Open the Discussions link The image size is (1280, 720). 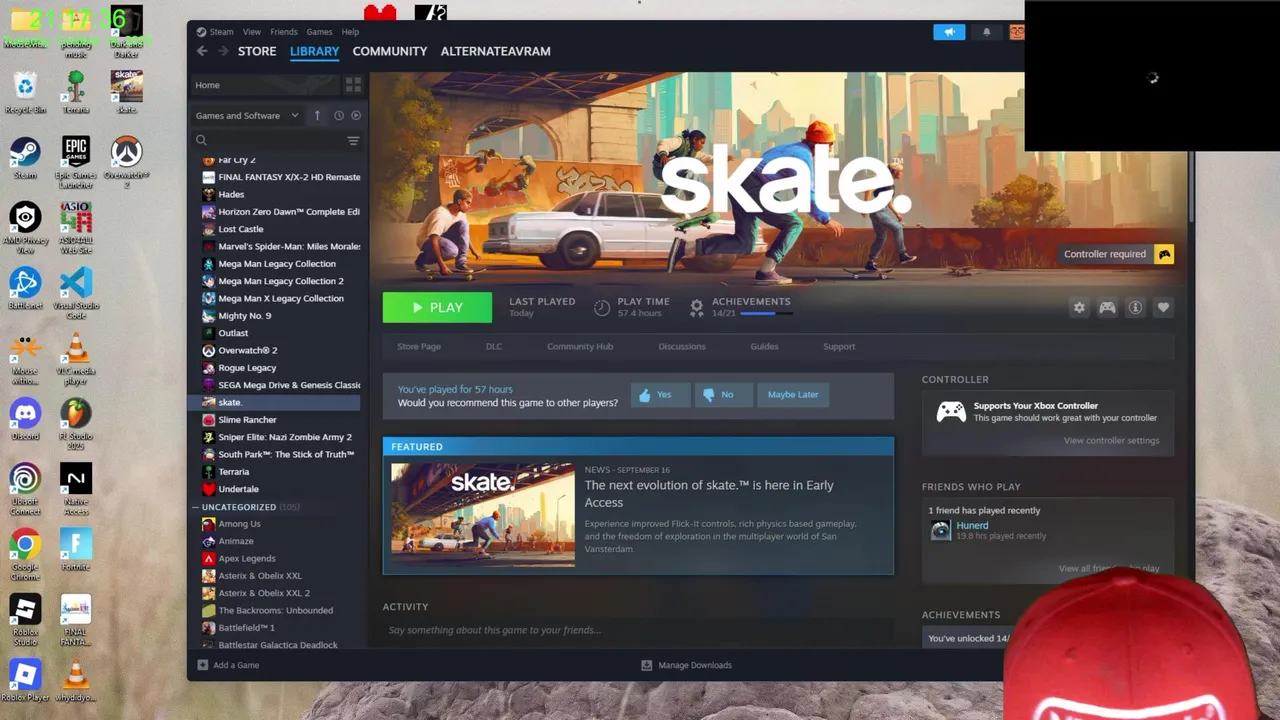pyautogui.click(x=682, y=346)
